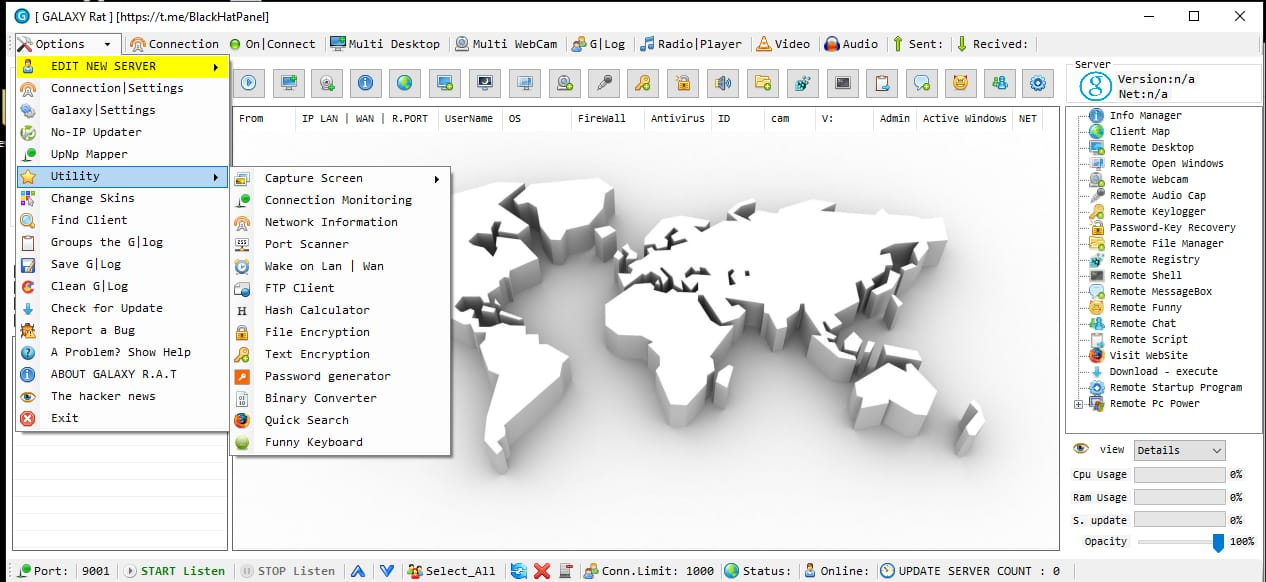Viewport: 1266px width, 582px height.
Task: Click the blue up arrow in status bar
Action: click(x=358, y=571)
